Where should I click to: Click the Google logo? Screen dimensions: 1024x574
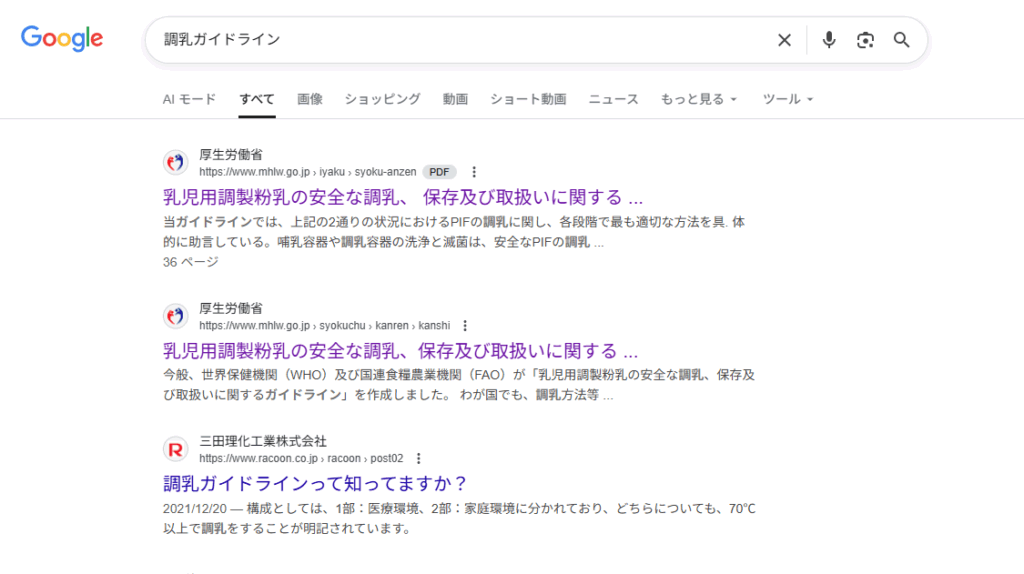tap(62, 39)
